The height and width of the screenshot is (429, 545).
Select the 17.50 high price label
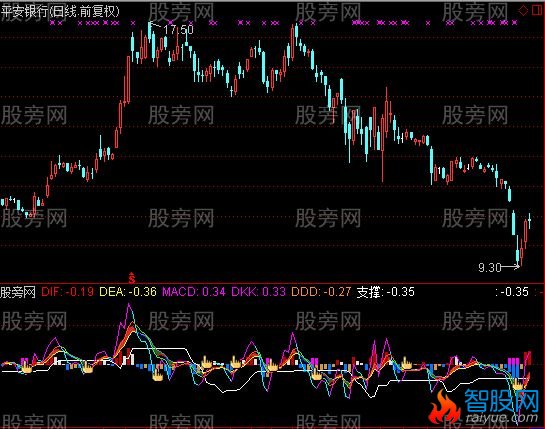click(x=178, y=30)
